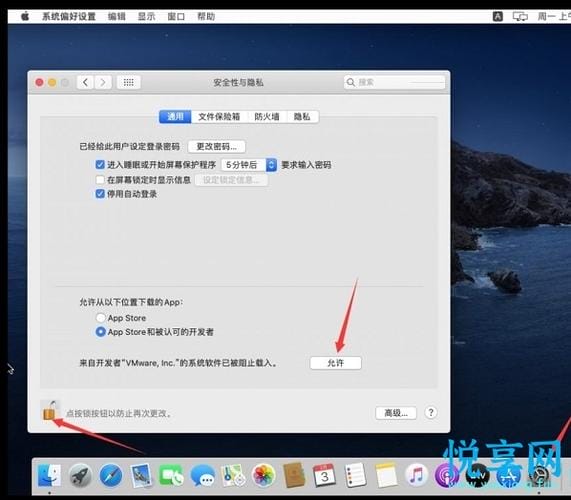Click the 高级... button
This screenshot has height=500, width=571.
click(x=396, y=413)
